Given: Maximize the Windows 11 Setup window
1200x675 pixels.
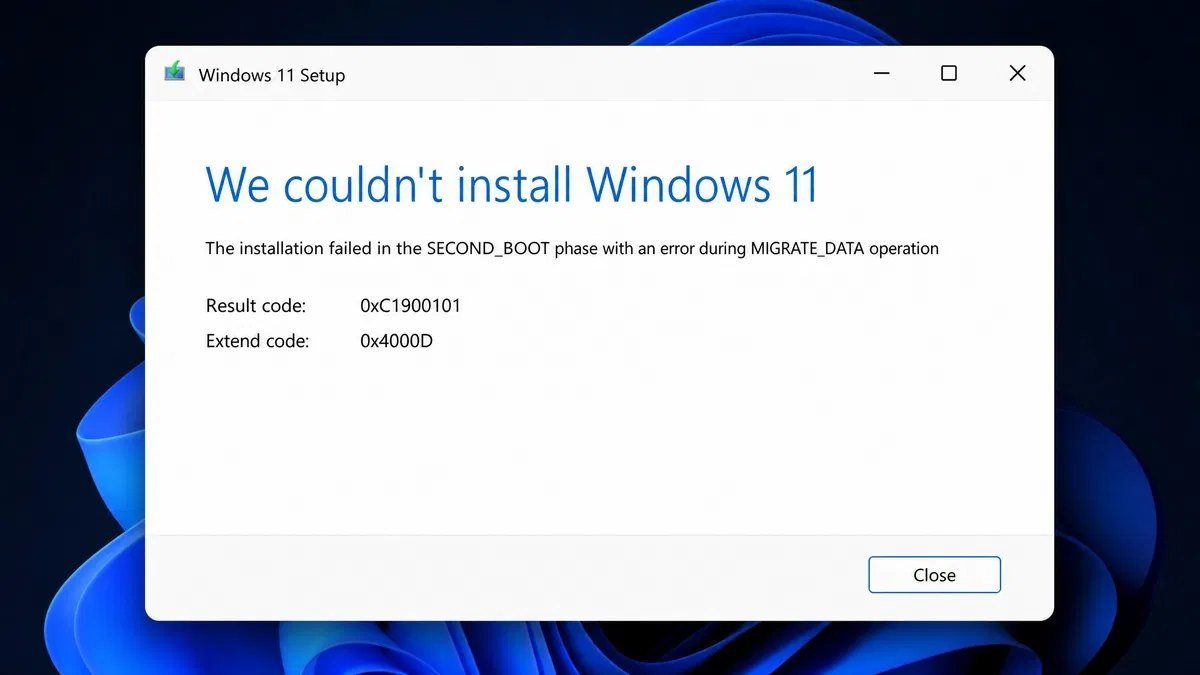Looking at the screenshot, I should click(949, 74).
